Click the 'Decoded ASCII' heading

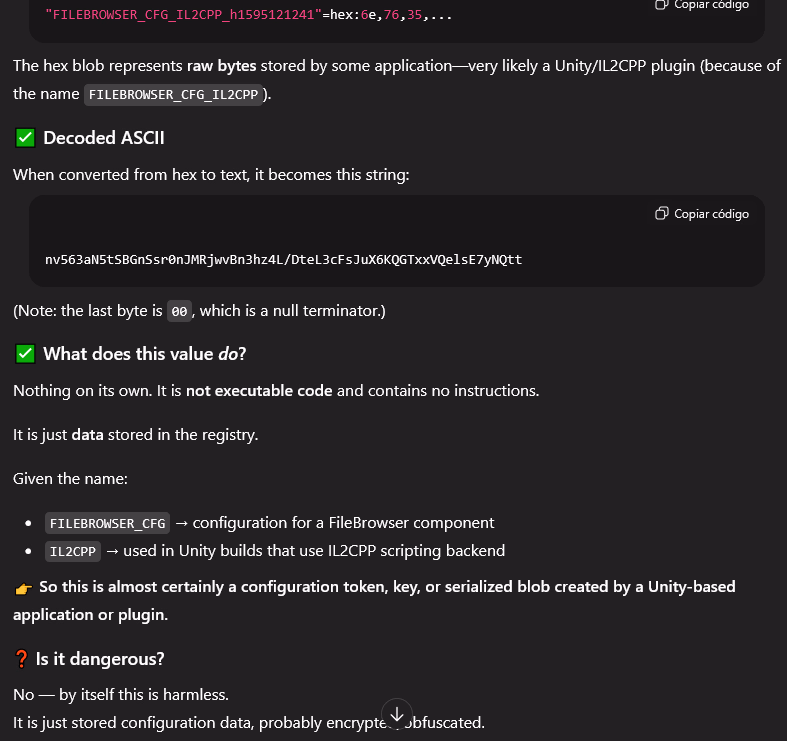click(x=103, y=138)
